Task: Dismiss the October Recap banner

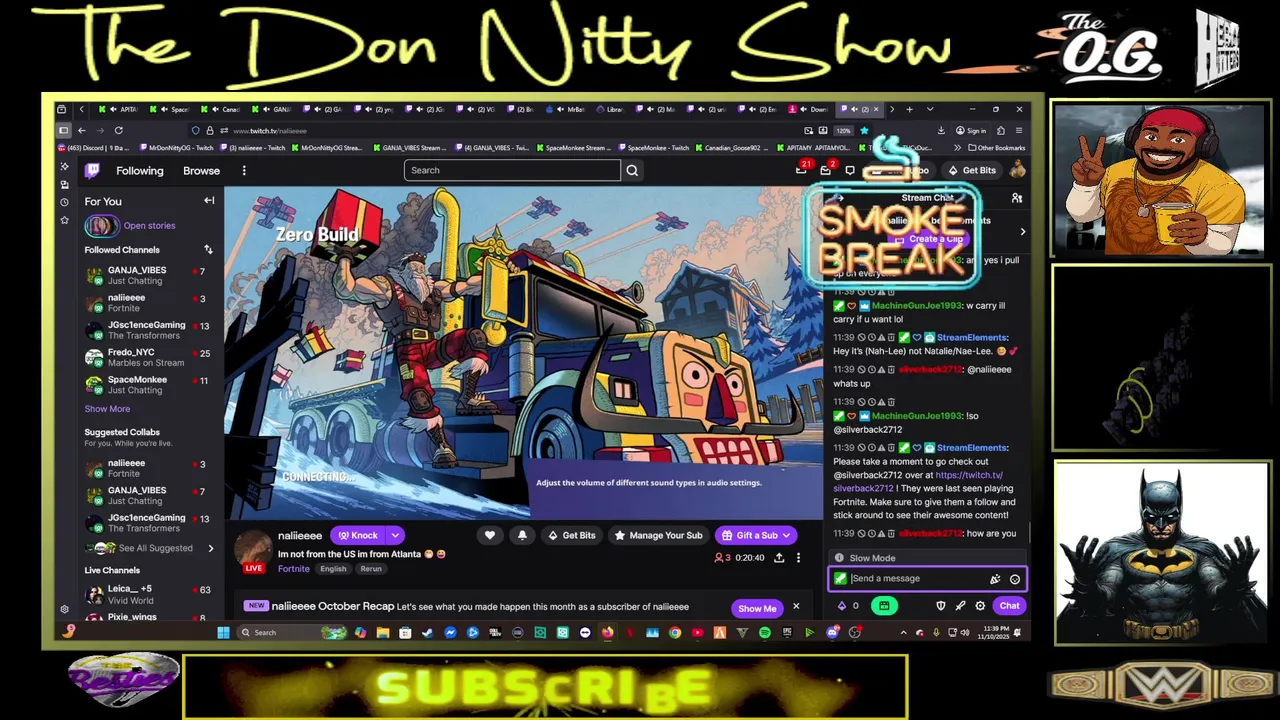Action: pyautogui.click(x=796, y=607)
